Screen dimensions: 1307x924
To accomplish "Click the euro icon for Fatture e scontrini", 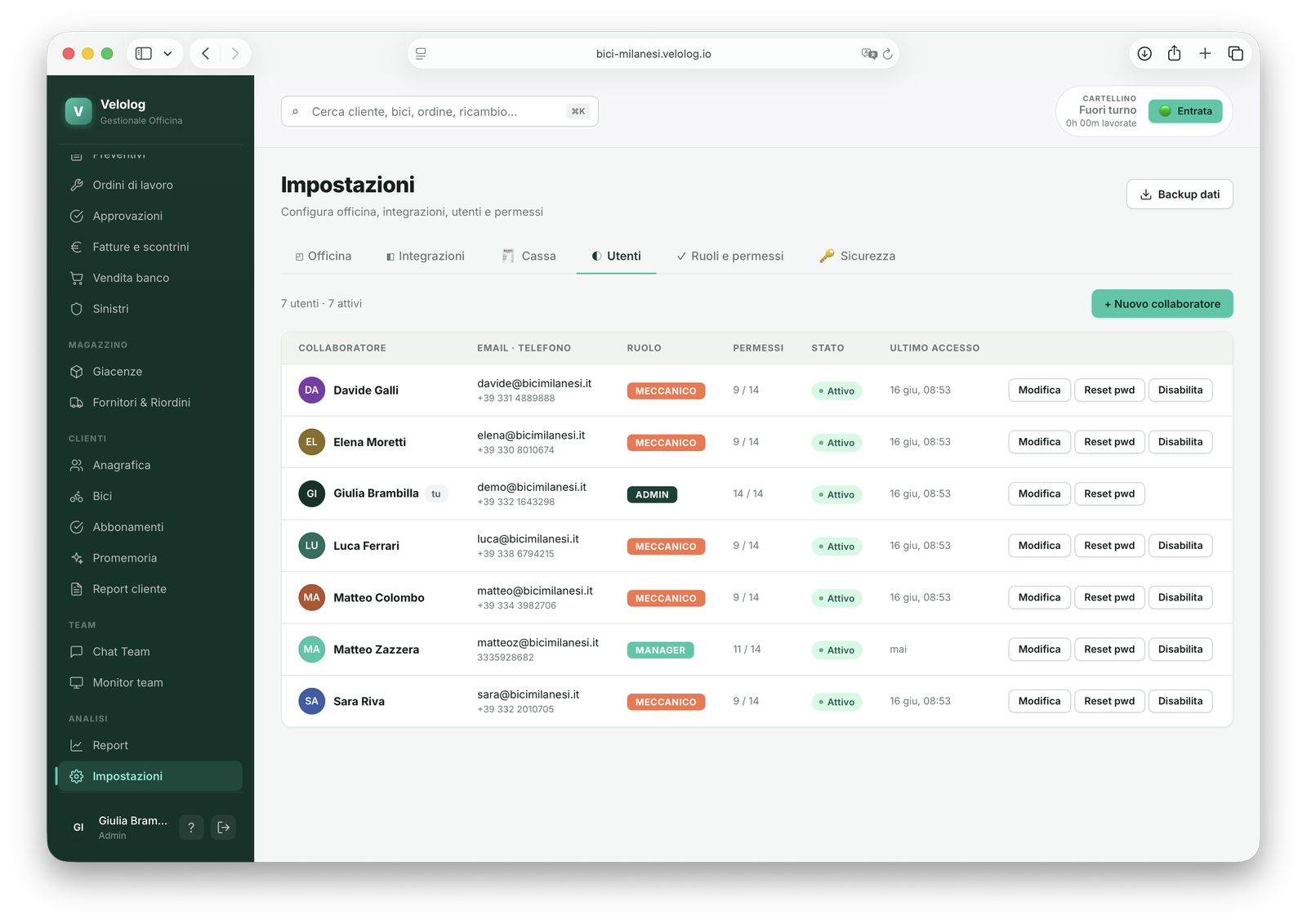I will [77, 247].
